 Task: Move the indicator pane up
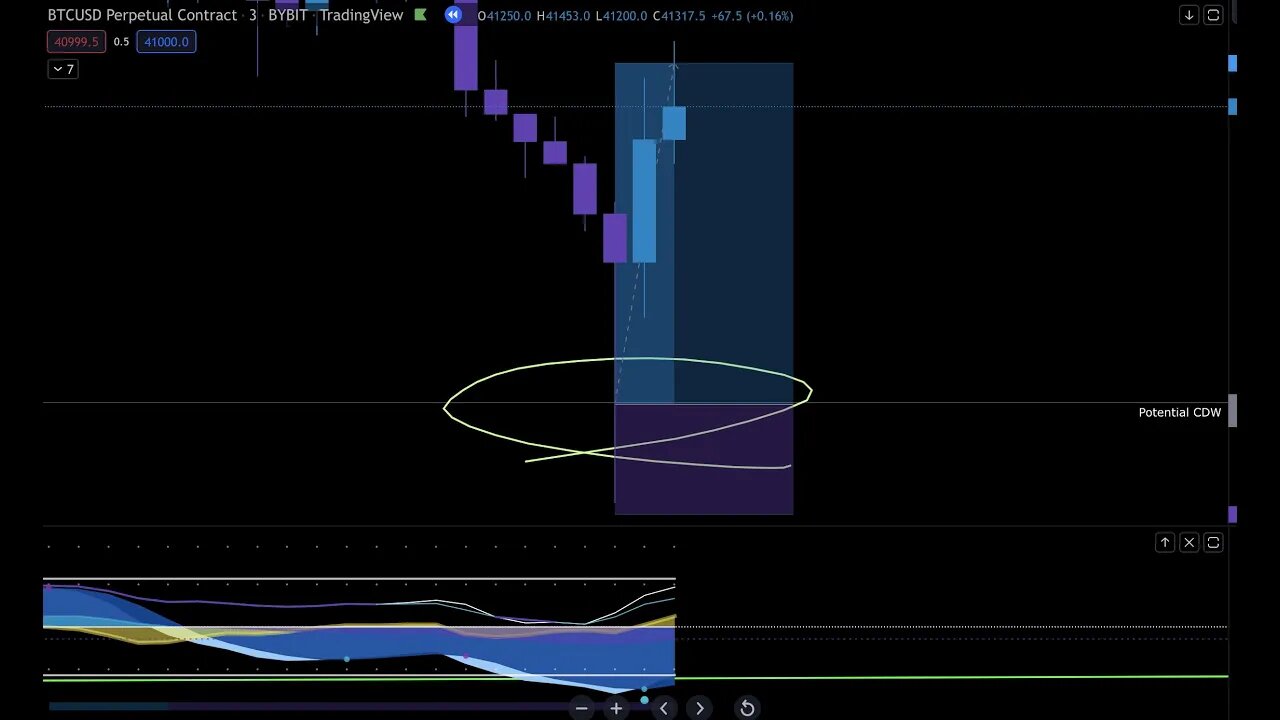click(1165, 542)
